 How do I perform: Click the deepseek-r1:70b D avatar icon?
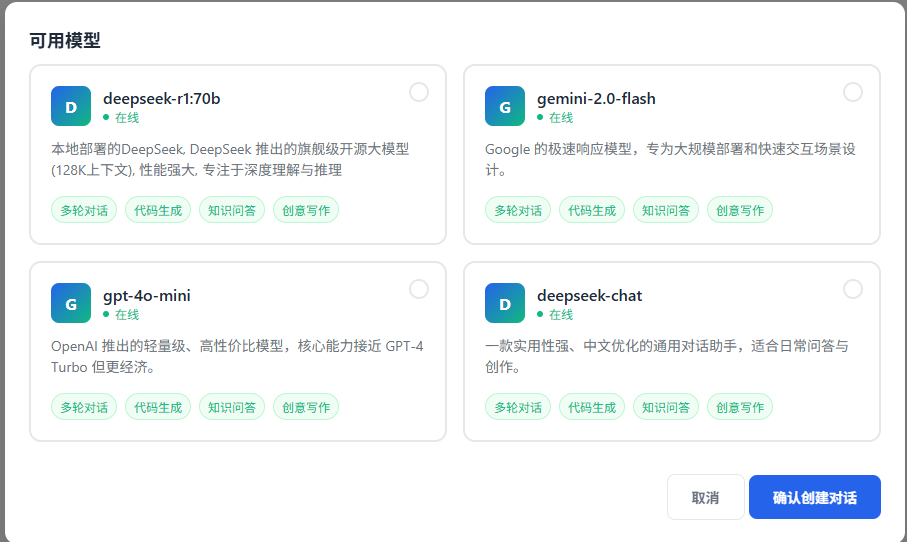(71, 106)
